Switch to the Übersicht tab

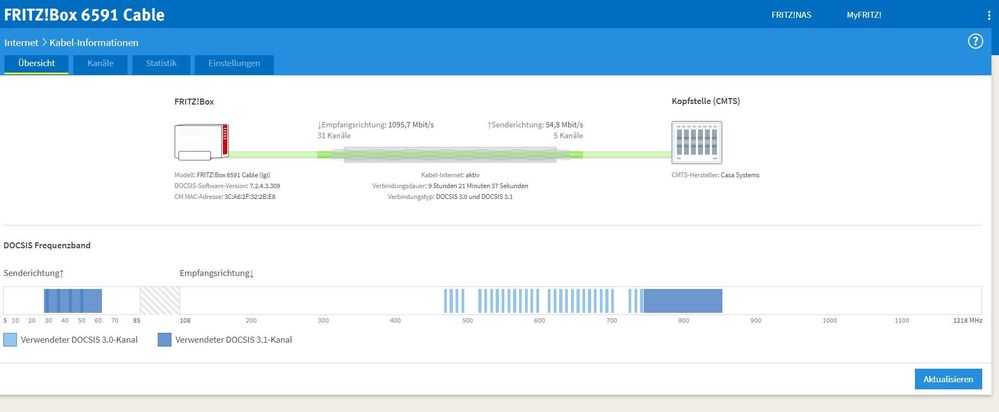click(36, 64)
